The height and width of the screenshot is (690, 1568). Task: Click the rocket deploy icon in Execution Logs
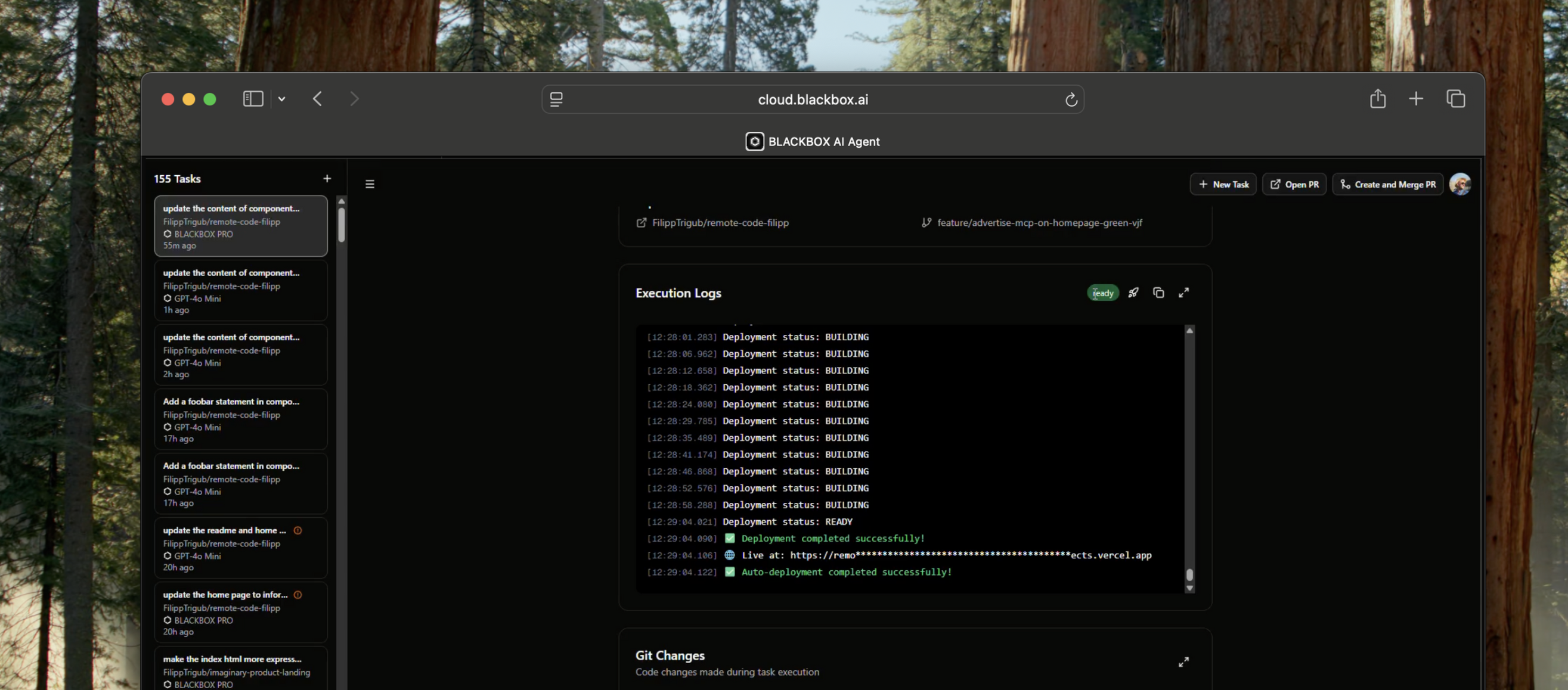click(x=1133, y=293)
